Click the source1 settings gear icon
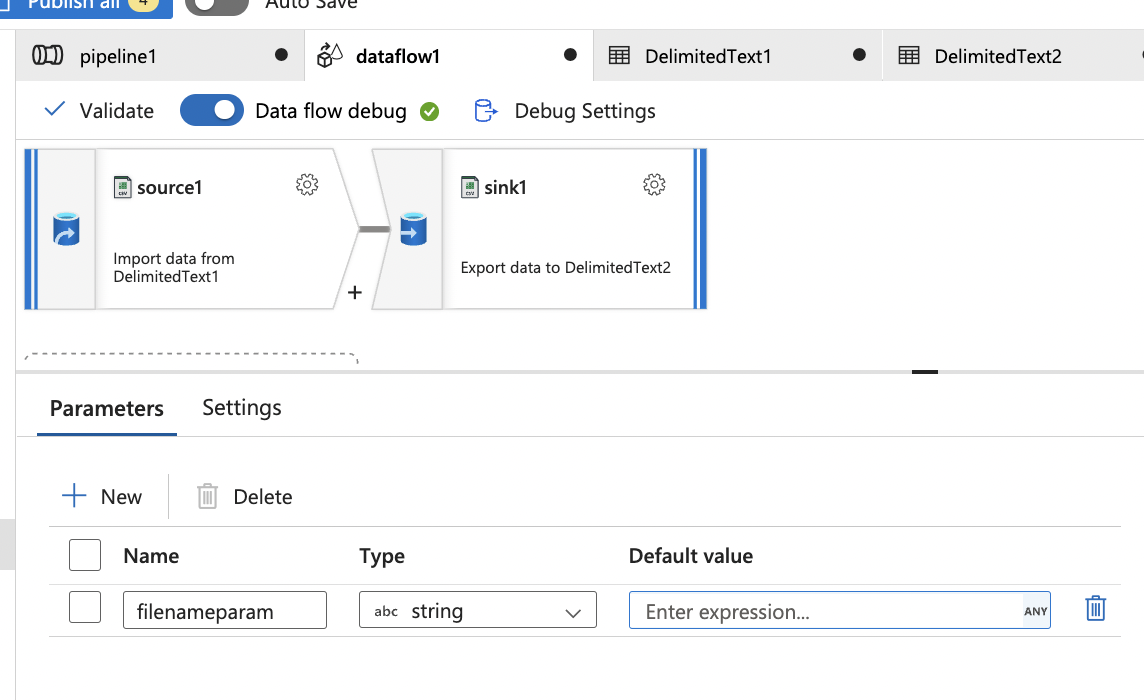 point(307,185)
